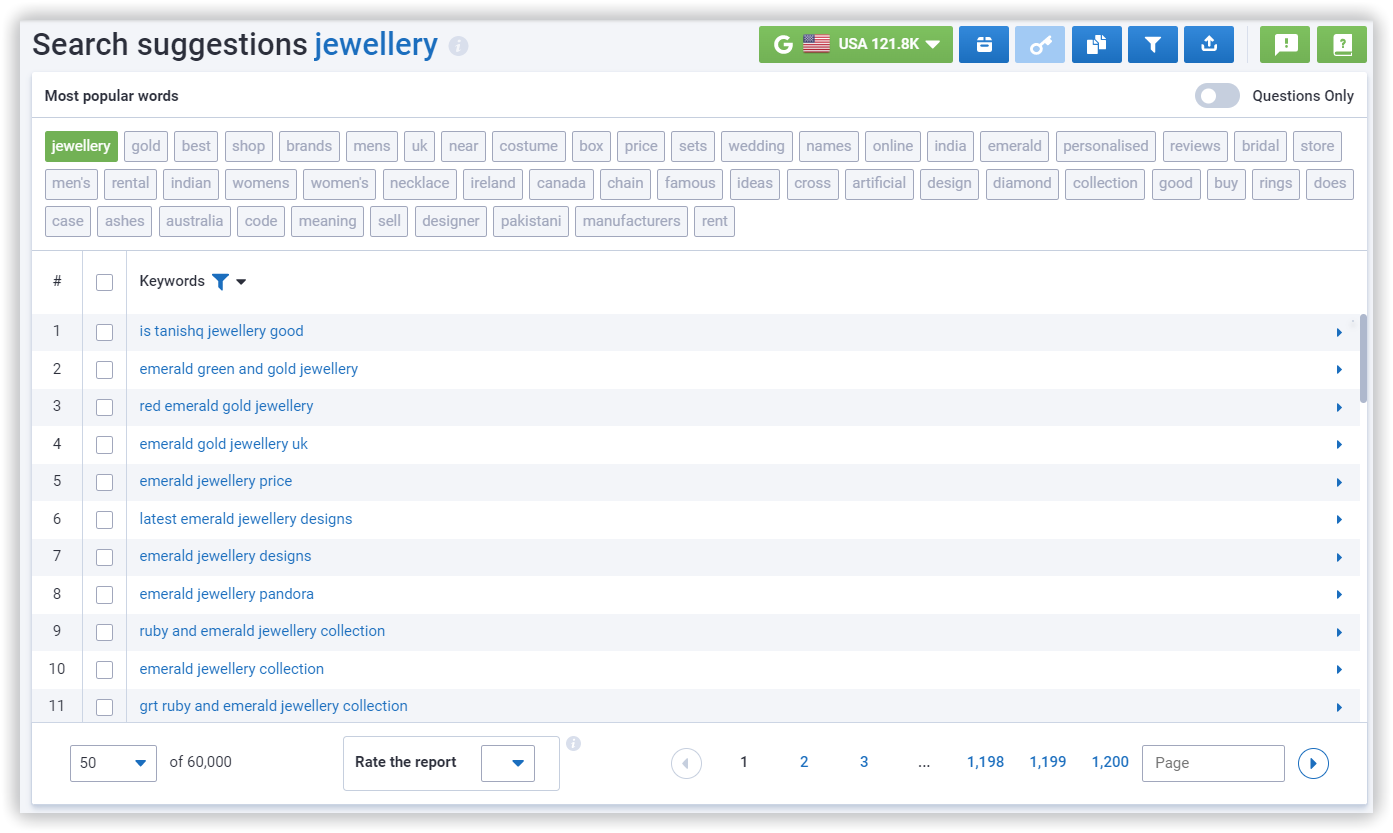
Task: Select the key-shaped keywords icon
Action: pos(1039,44)
